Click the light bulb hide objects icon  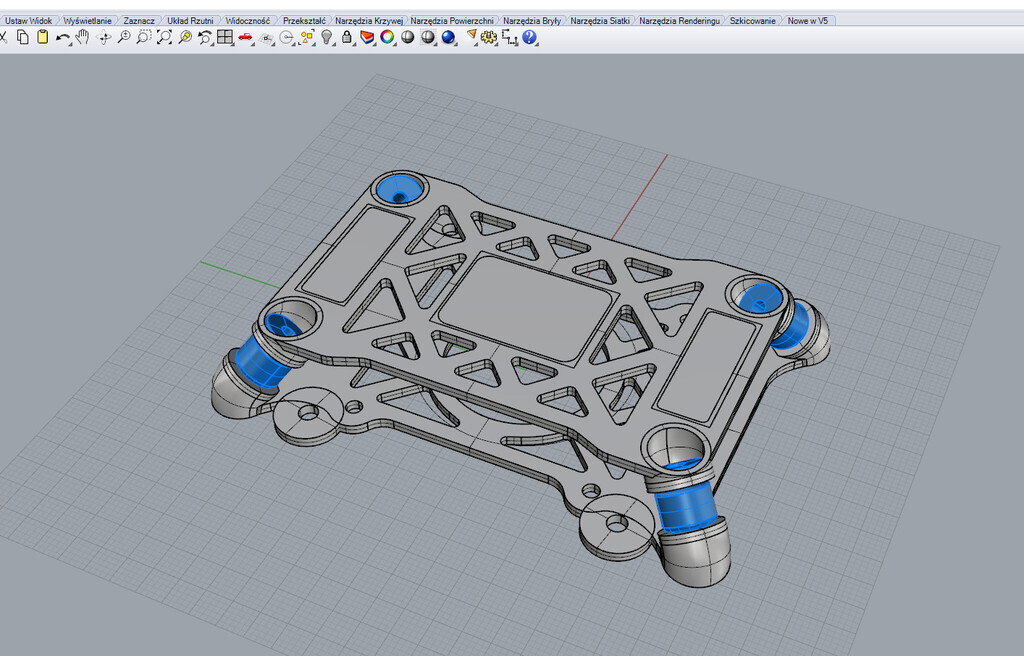(x=326, y=37)
